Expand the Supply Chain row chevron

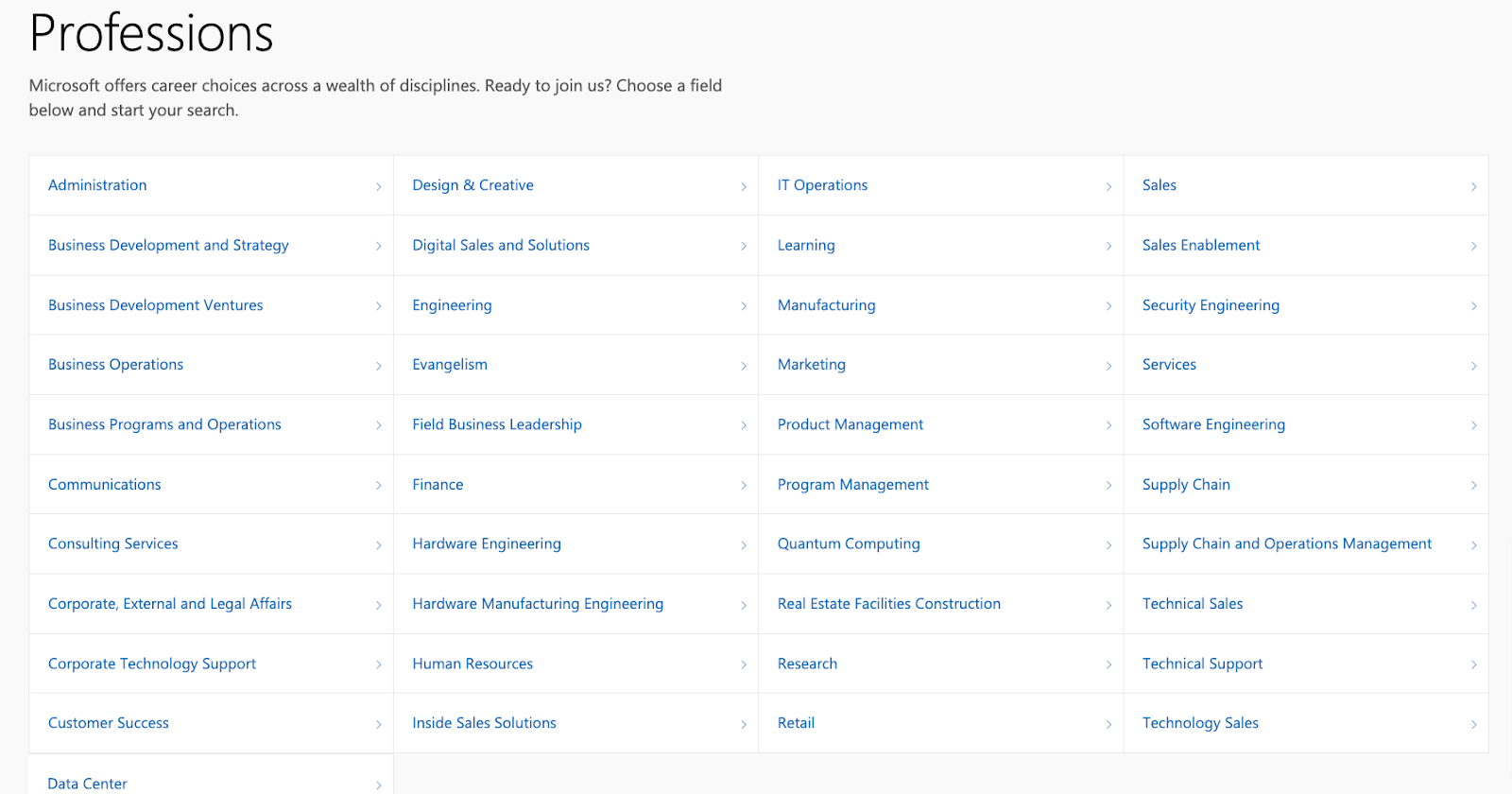click(x=1473, y=486)
